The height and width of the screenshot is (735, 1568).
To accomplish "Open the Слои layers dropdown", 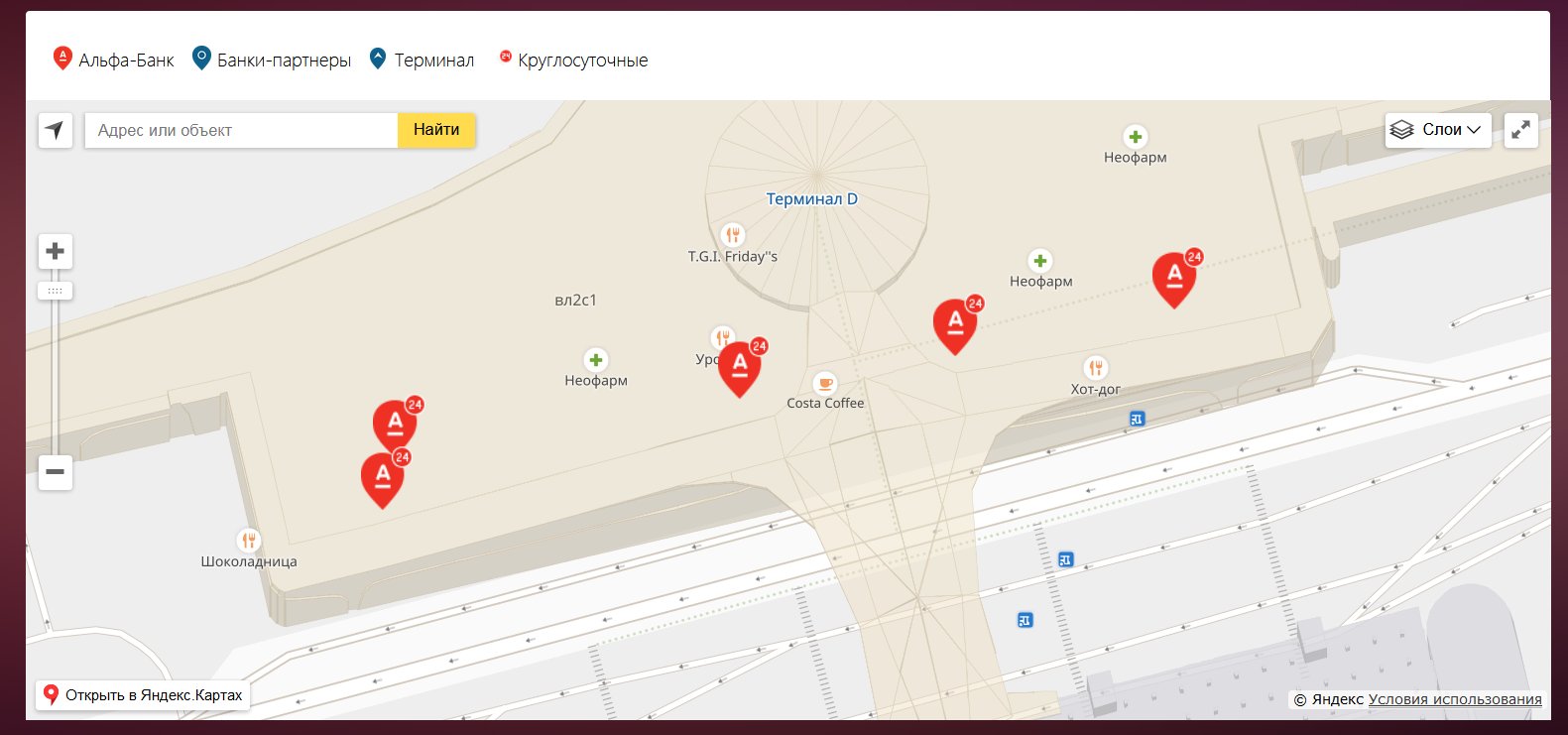I will coord(1438,130).
